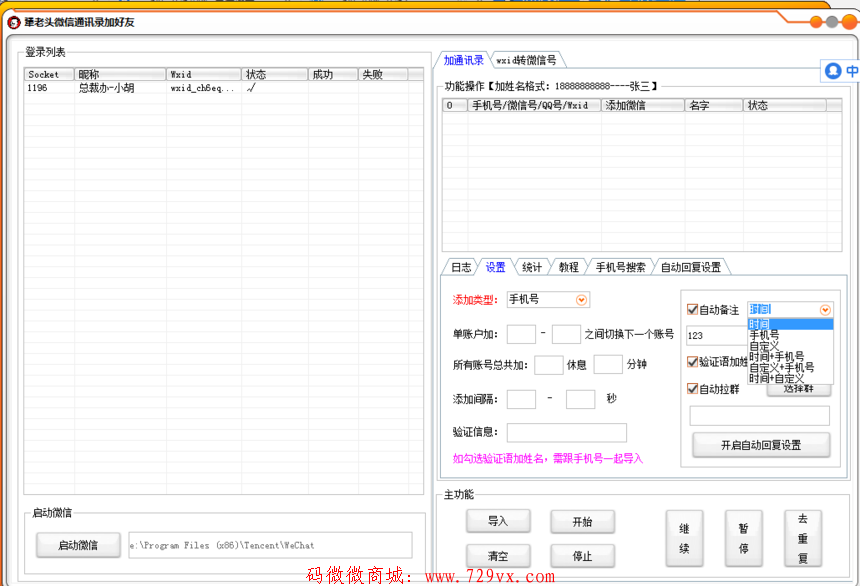Open the 设置 tab
The image size is (860, 586).
point(495,267)
